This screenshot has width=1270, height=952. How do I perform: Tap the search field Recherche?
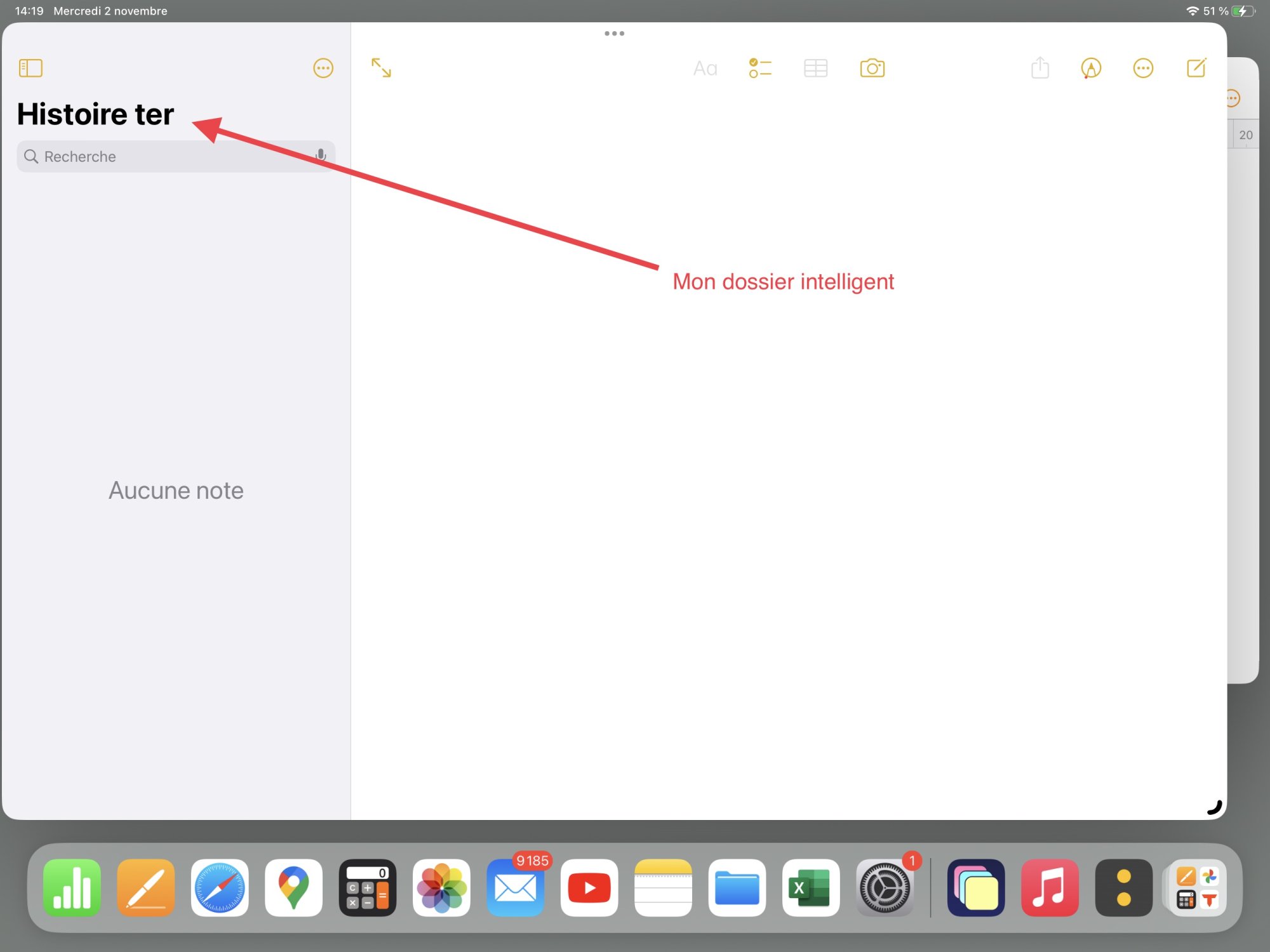point(176,156)
